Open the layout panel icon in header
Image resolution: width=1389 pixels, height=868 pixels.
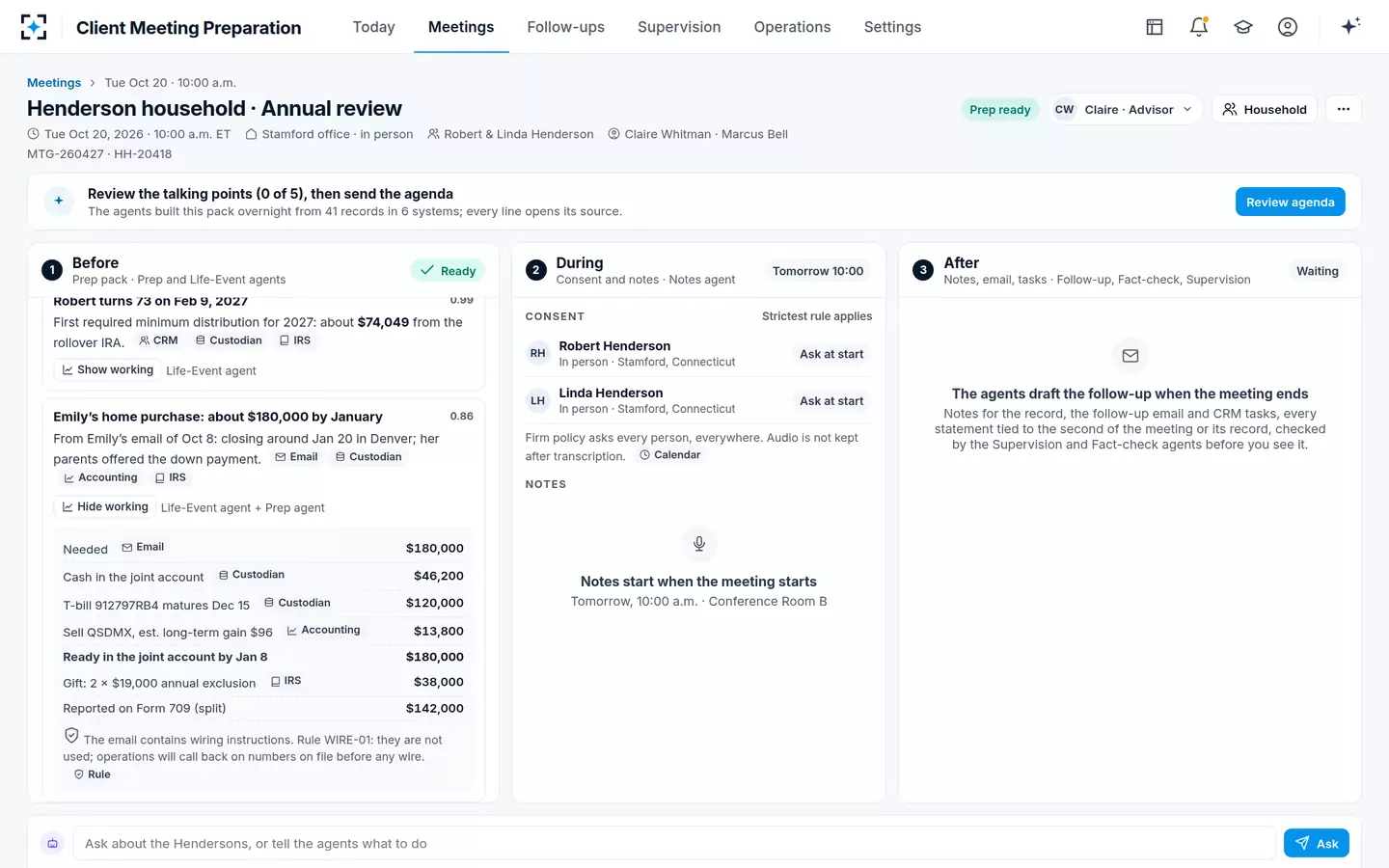pos(1155,27)
